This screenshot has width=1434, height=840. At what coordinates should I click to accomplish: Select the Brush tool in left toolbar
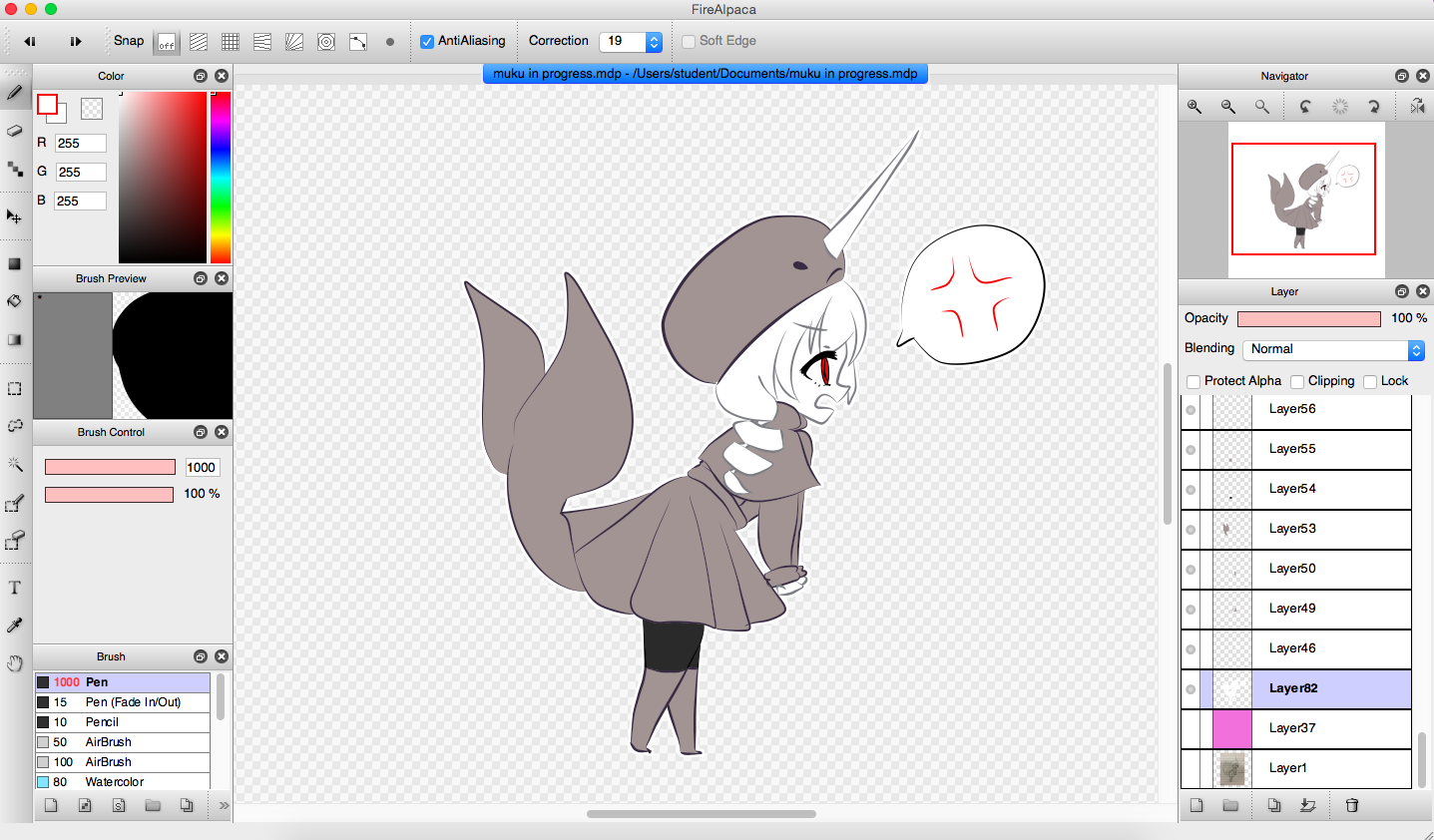[15, 93]
